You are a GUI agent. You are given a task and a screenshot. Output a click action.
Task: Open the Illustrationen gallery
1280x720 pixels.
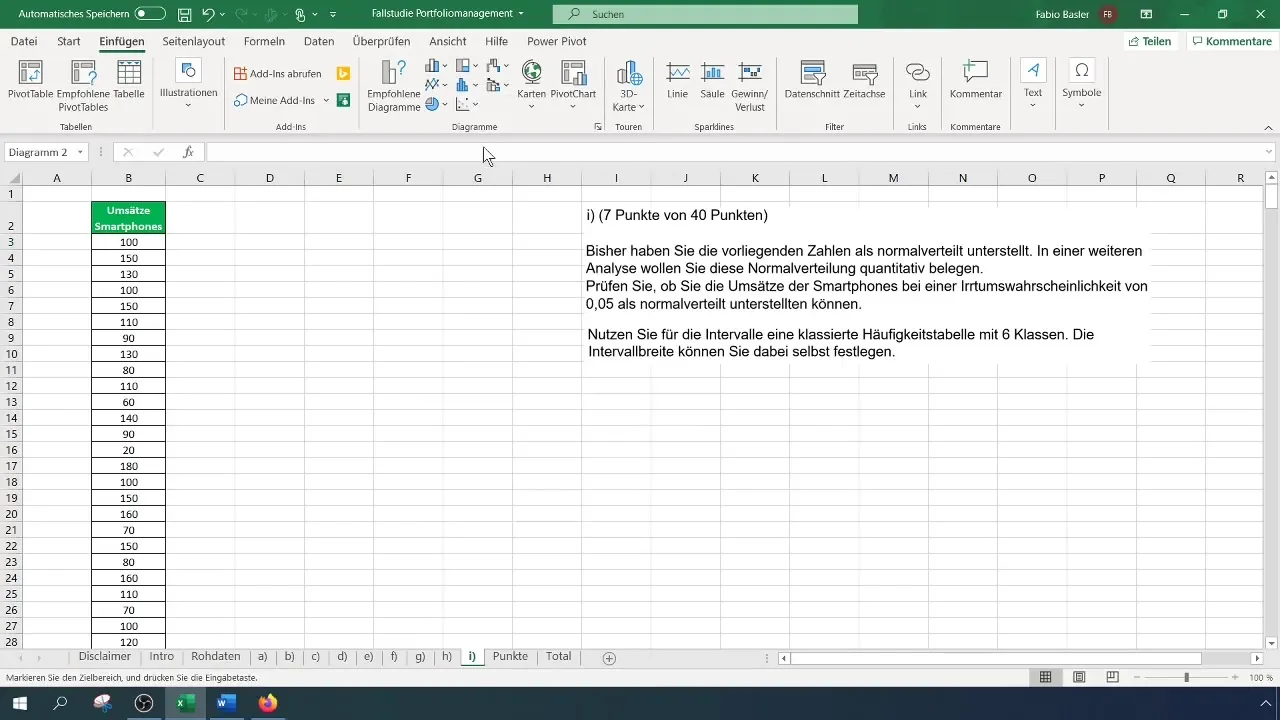(x=188, y=82)
